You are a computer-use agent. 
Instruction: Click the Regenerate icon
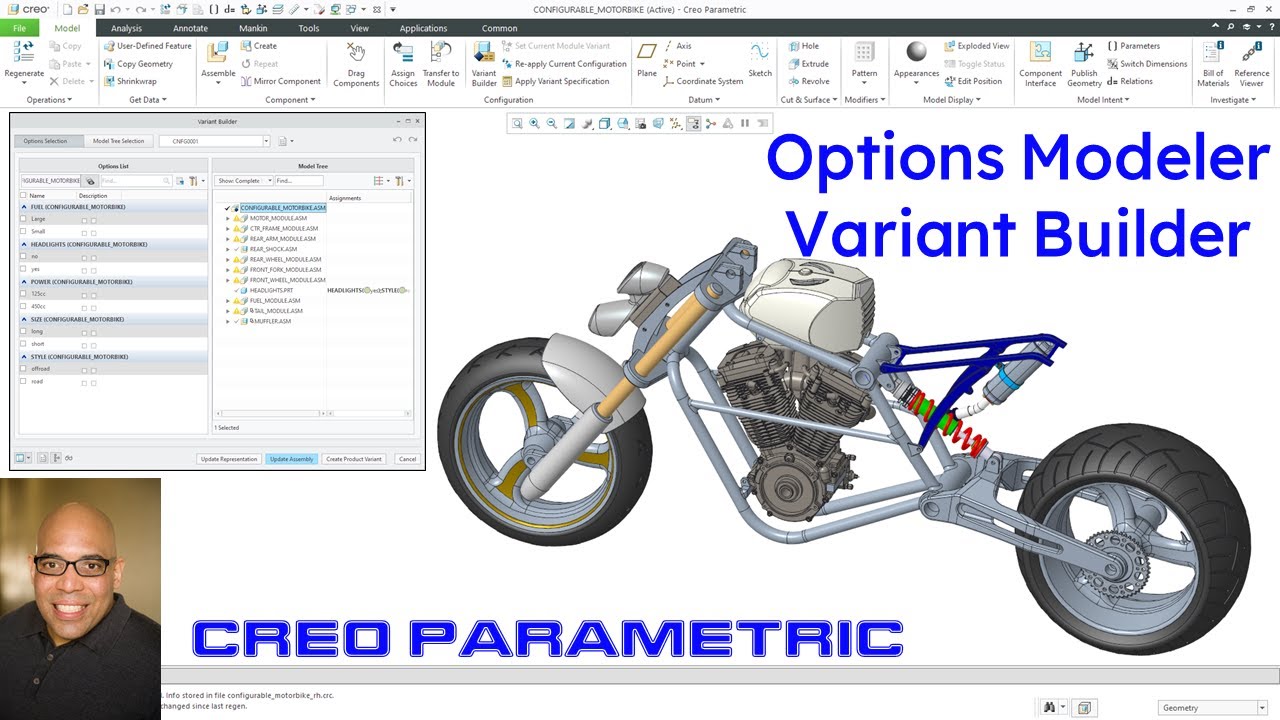[24, 52]
